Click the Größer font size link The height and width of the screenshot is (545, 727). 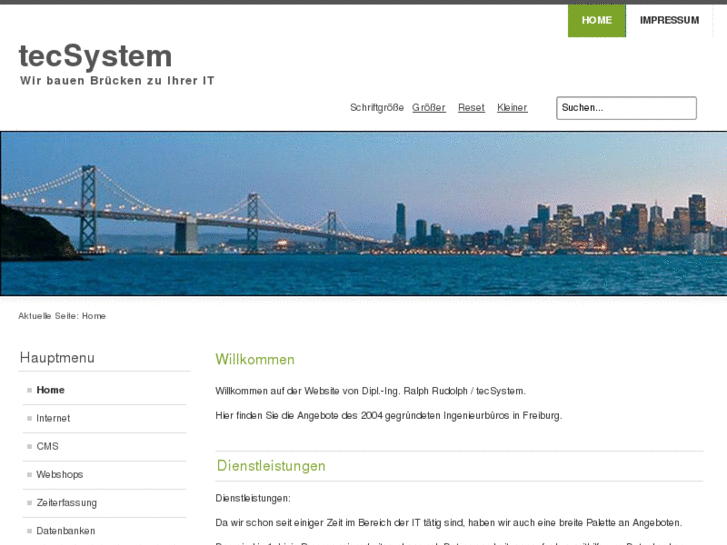click(x=429, y=108)
